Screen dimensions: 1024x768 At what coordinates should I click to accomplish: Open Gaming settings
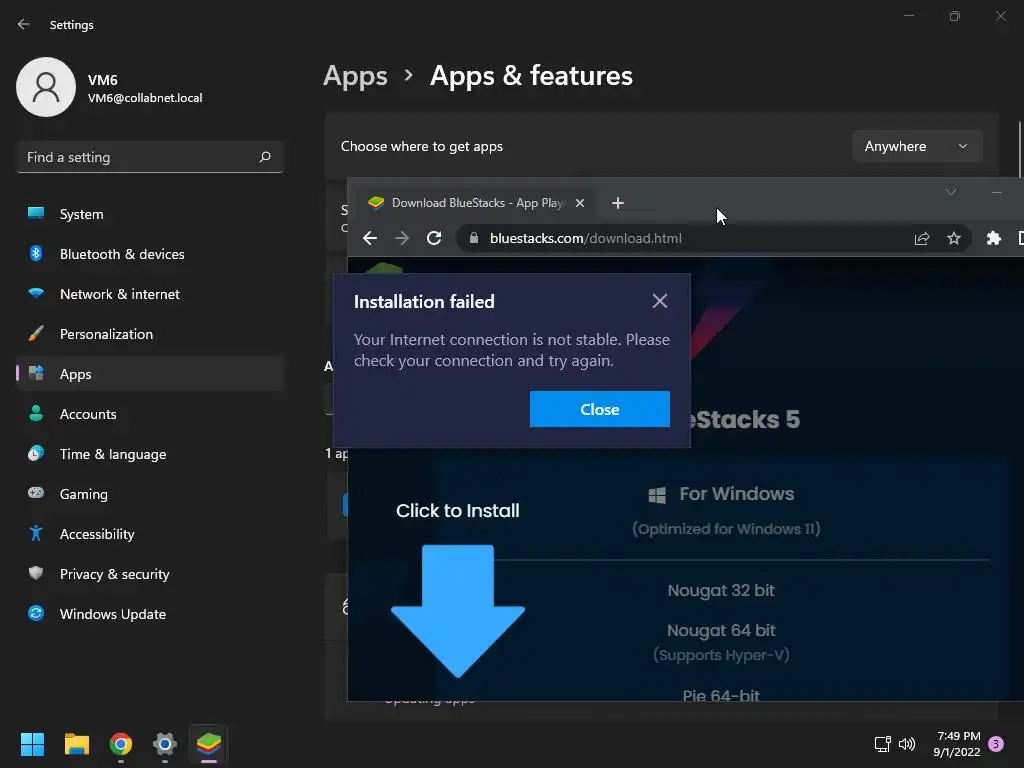pos(150,494)
